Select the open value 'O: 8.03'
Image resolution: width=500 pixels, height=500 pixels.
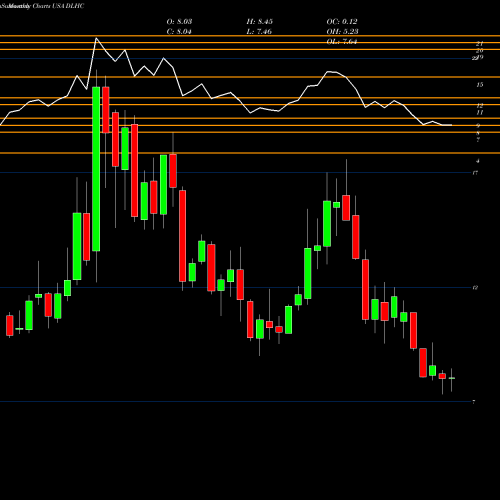(179, 21)
